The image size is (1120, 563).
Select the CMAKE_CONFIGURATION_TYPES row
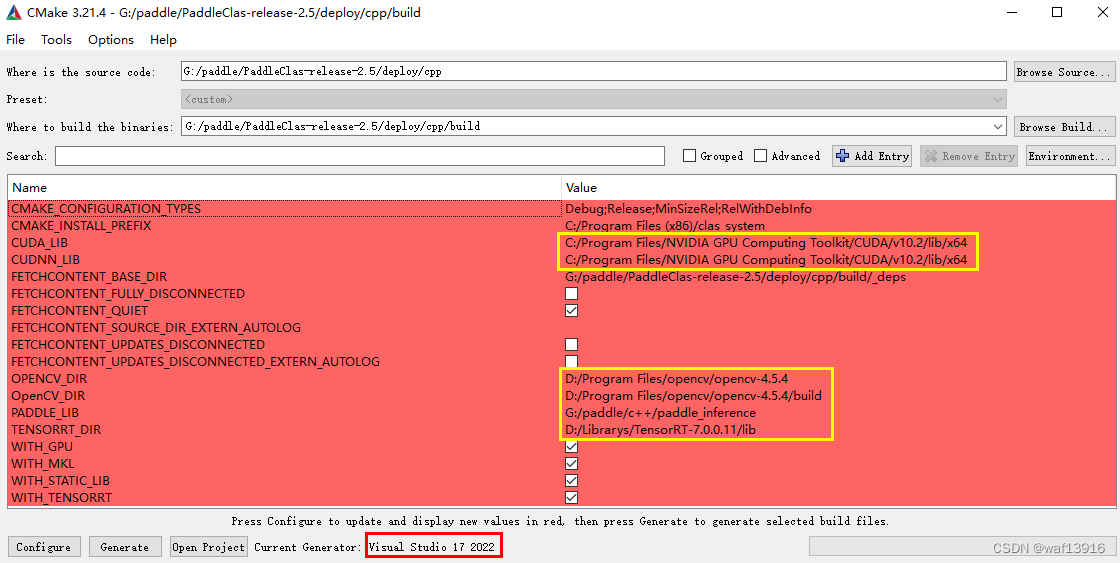pyautogui.click(x=561, y=209)
